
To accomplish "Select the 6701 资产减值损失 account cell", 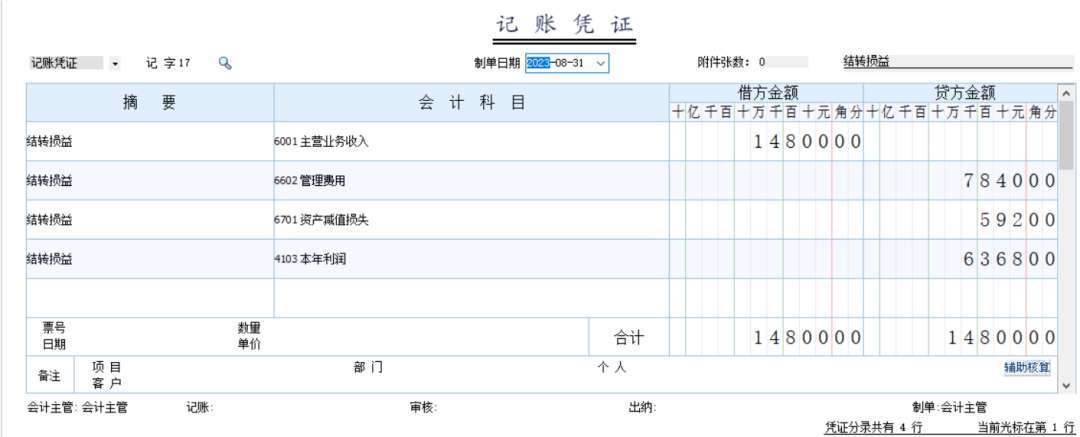I will click(x=471, y=220).
